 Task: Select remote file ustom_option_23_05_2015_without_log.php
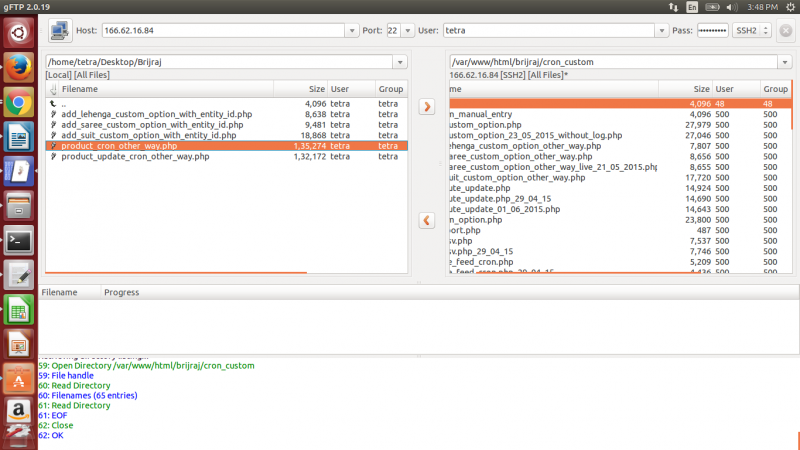620,135
